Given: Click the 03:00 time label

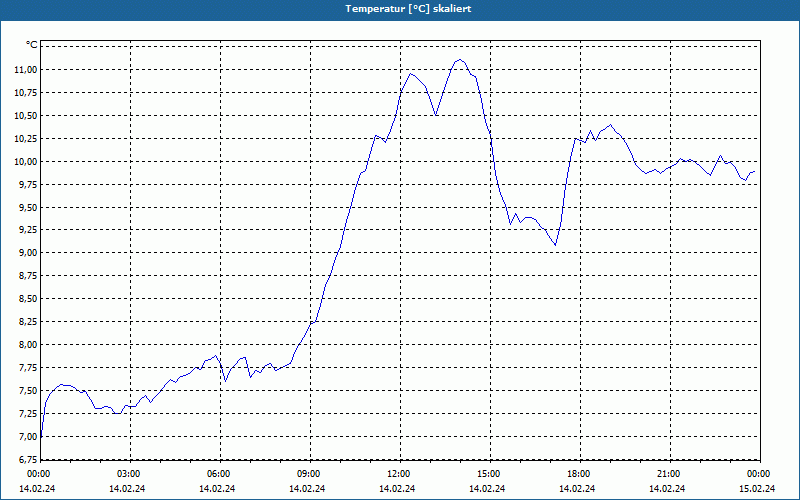Looking at the screenshot, I should coord(130,474).
